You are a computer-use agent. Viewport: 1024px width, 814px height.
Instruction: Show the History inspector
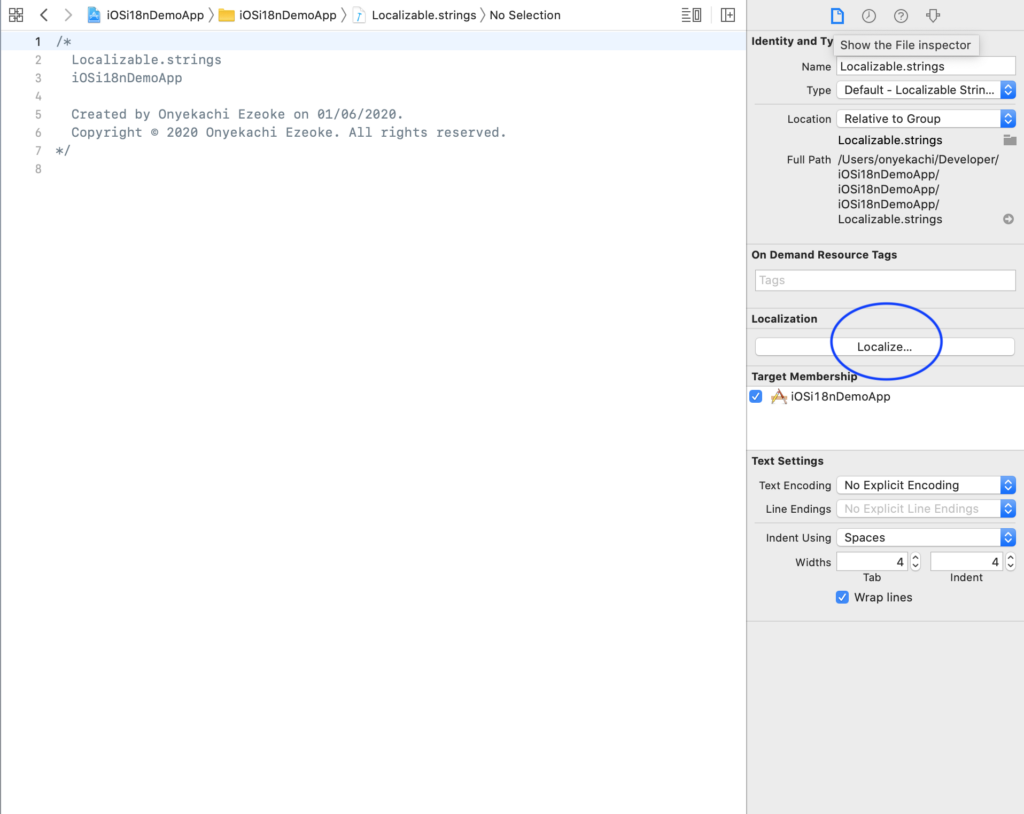(869, 16)
